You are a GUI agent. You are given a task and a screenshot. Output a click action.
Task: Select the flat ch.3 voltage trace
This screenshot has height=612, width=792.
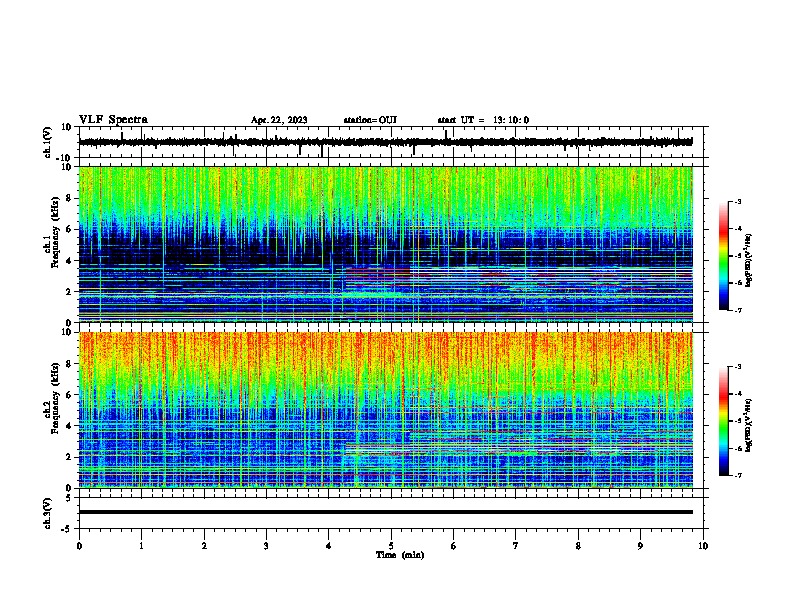point(386,512)
